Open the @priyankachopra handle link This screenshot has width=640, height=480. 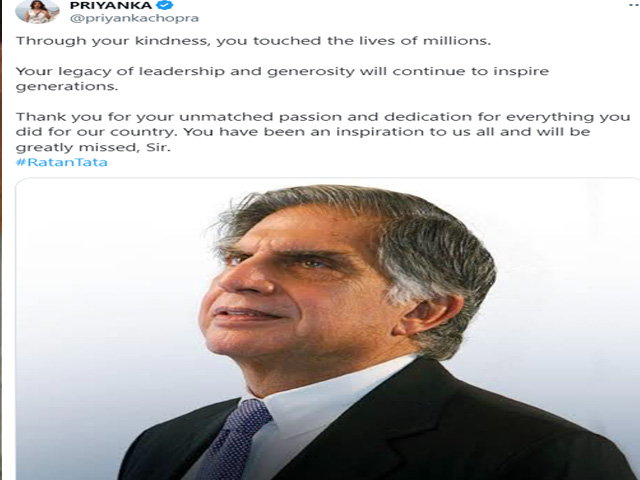[x=134, y=18]
